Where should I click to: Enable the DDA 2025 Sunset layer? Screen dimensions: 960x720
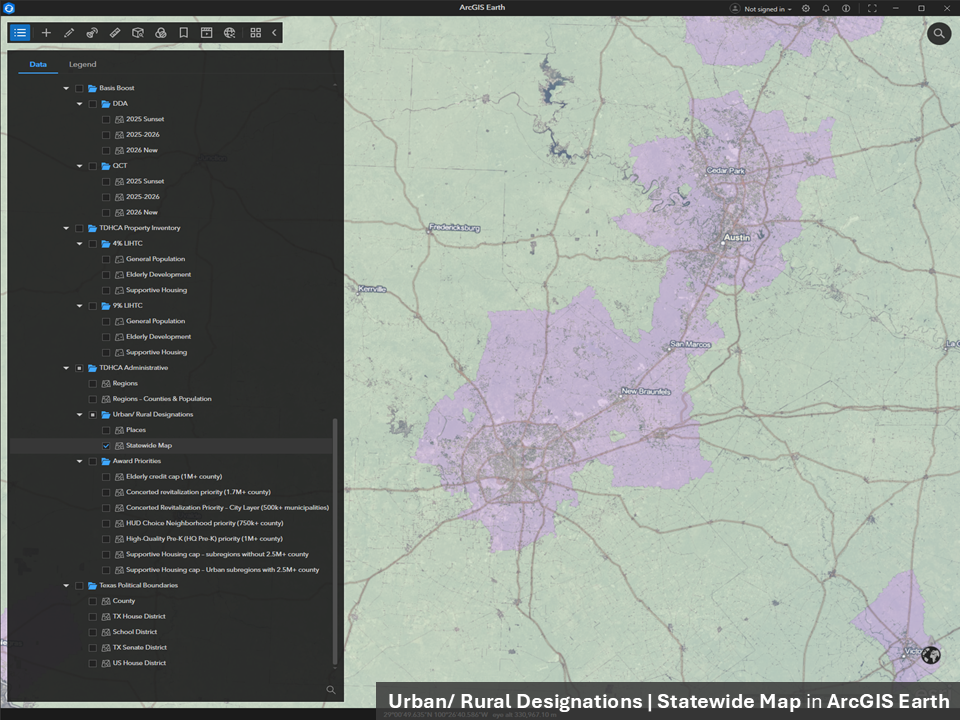(x=106, y=119)
